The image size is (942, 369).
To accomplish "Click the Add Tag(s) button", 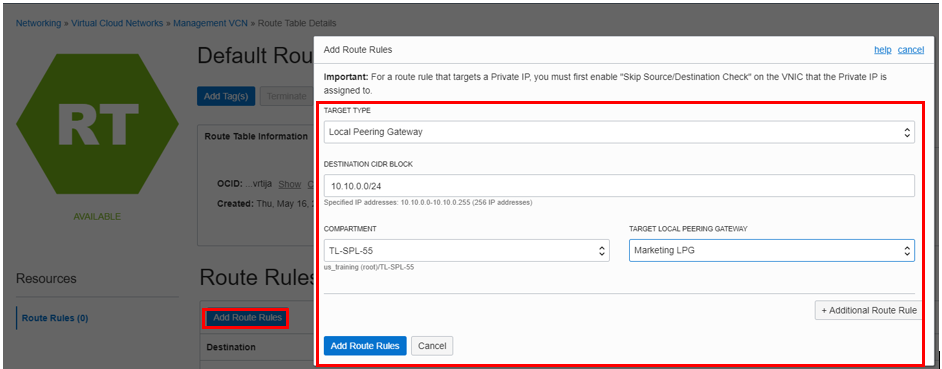I will pos(226,96).
